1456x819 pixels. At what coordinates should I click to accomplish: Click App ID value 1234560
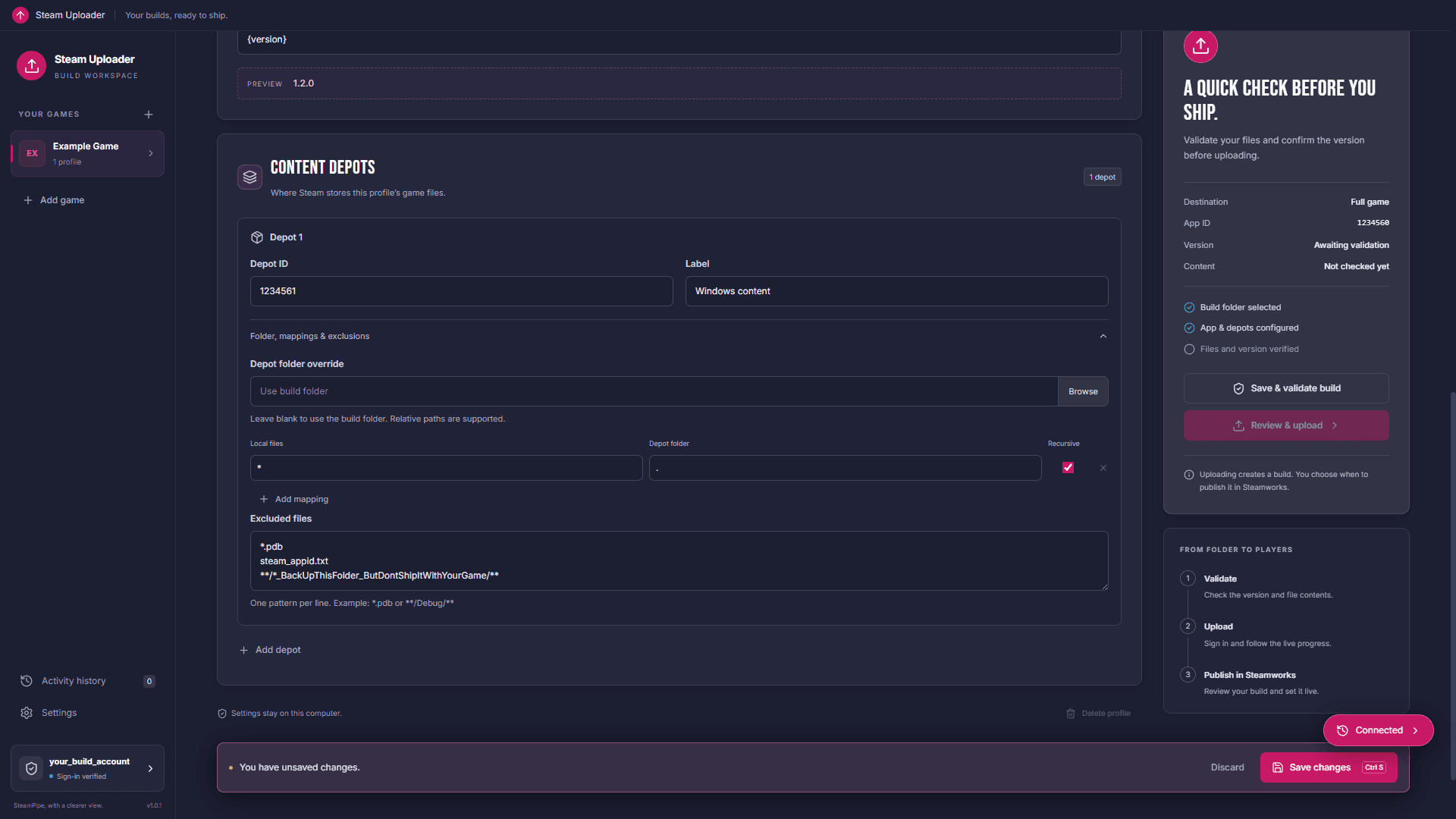pos(1373,223)
